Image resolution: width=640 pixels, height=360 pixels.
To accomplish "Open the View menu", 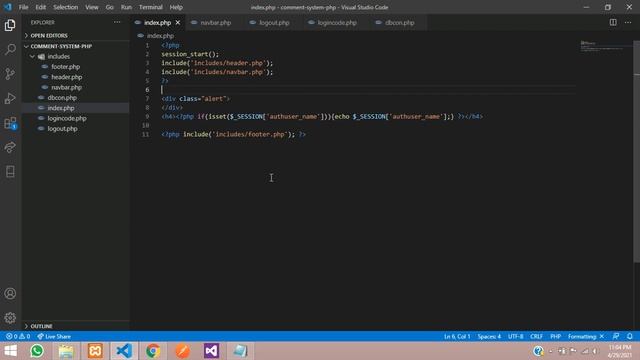I will click(x=91, y=7).
